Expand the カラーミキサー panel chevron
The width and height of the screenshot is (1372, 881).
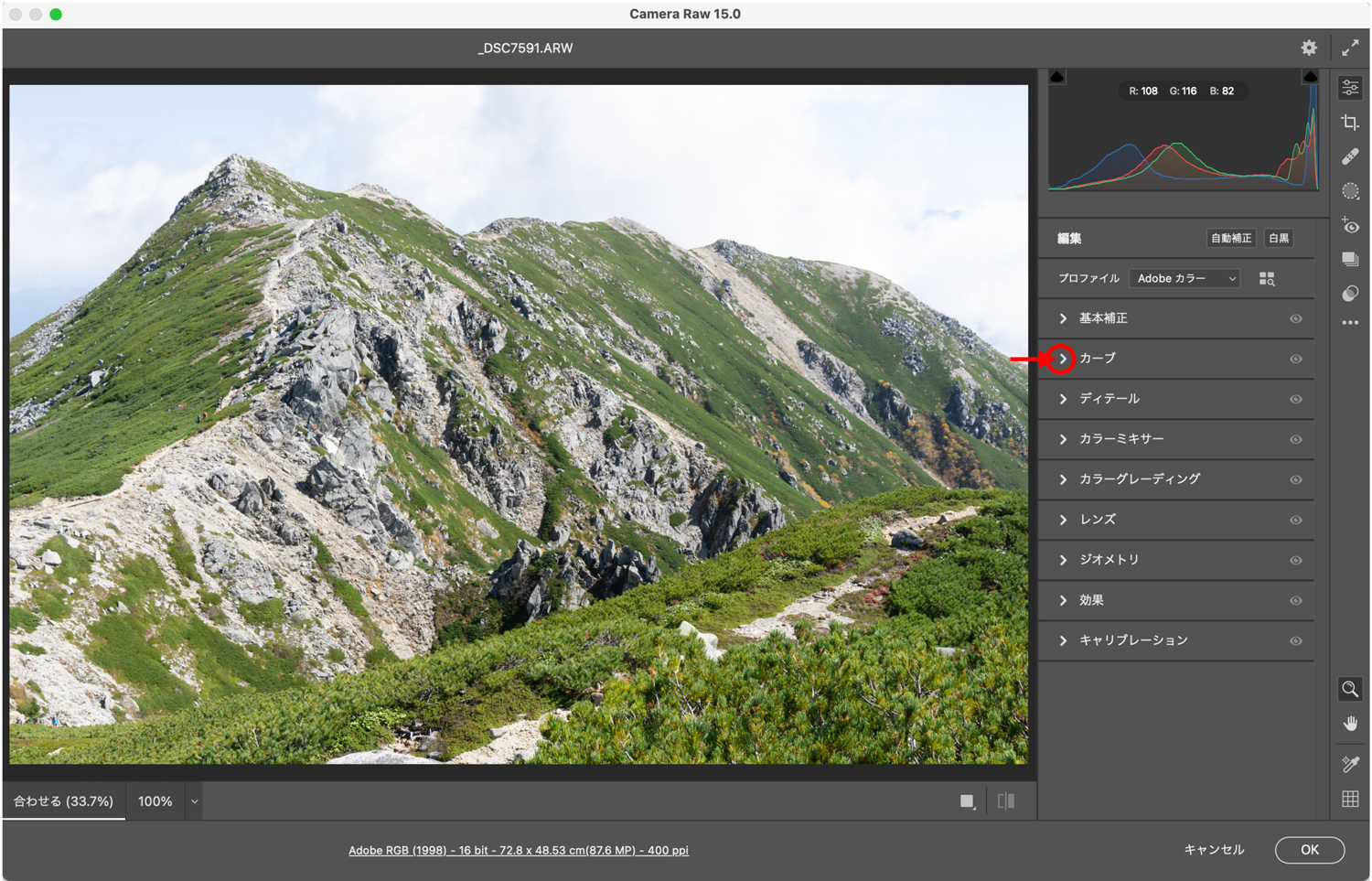[x=1063, y=439]
